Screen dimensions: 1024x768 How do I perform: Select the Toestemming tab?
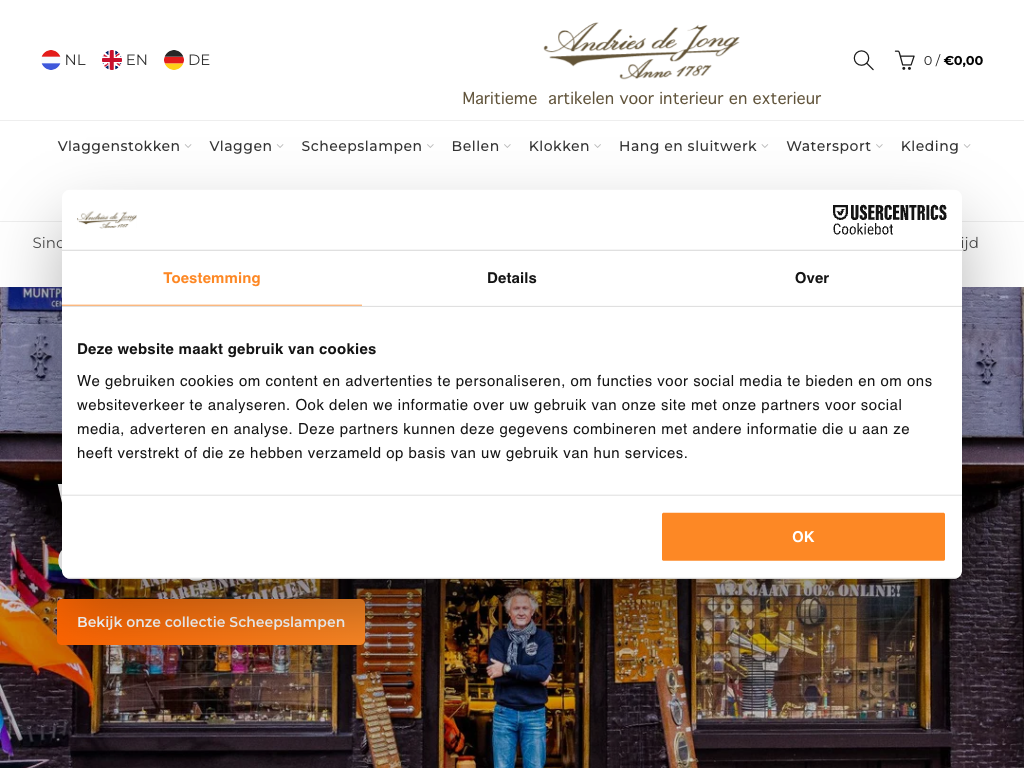(212, 278)
